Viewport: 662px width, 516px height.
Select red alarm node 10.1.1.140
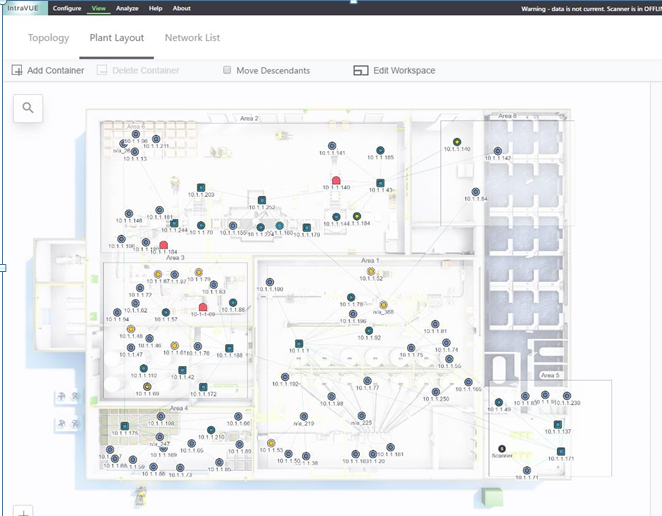(x=336, y=180)
